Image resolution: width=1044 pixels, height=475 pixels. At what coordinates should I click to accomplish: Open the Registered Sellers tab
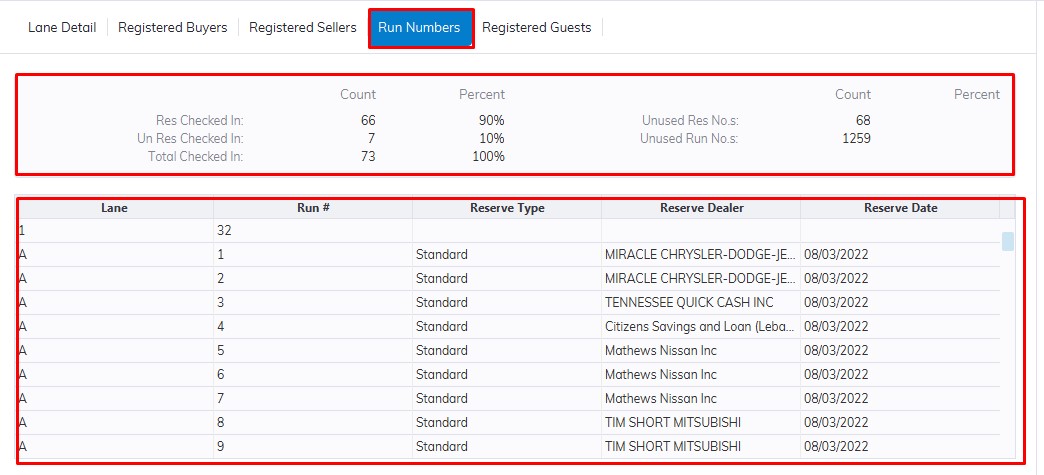302,28
